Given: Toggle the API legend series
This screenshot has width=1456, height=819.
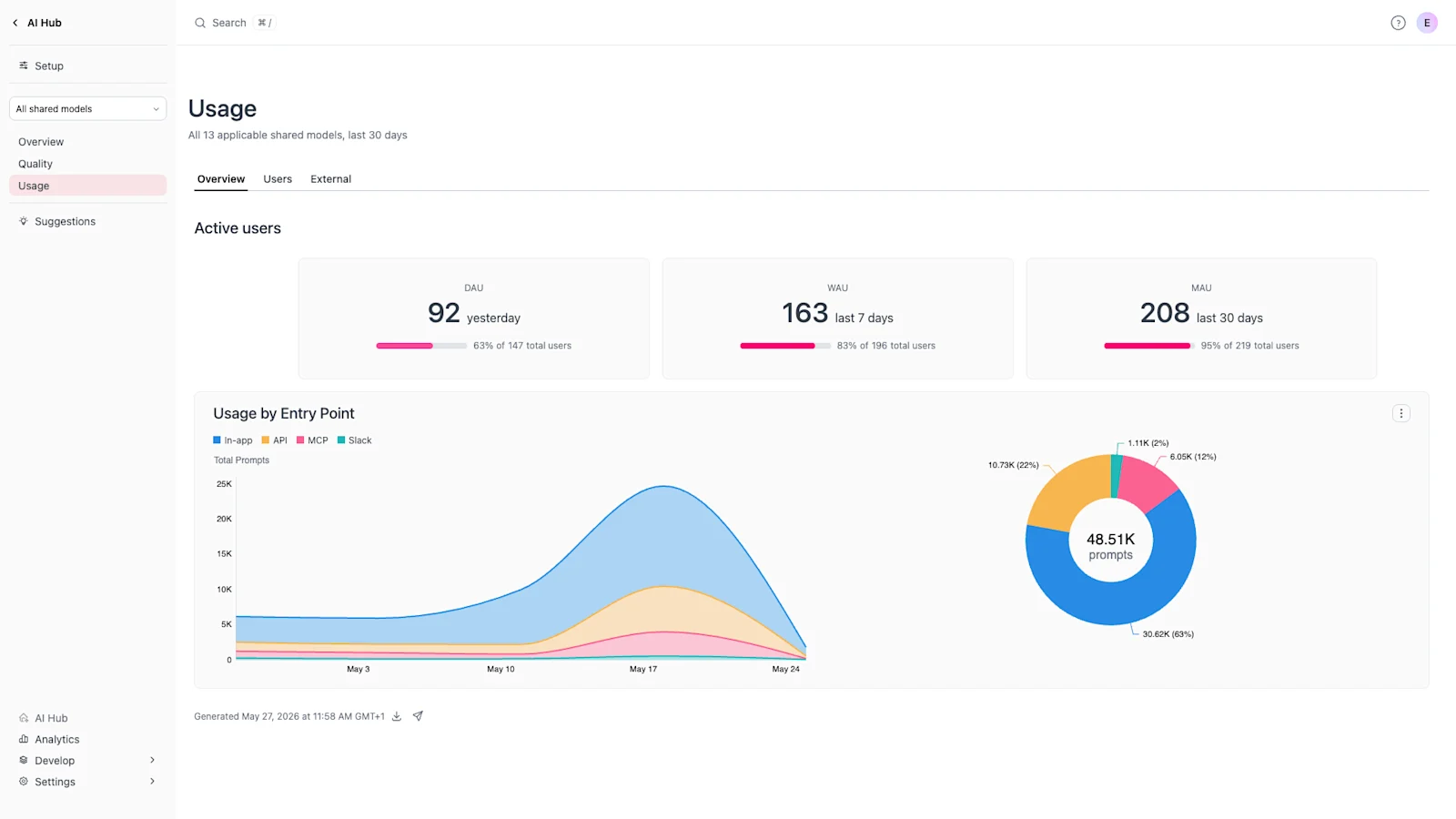Looking at the screenshot, I should (x=274, y=440).
